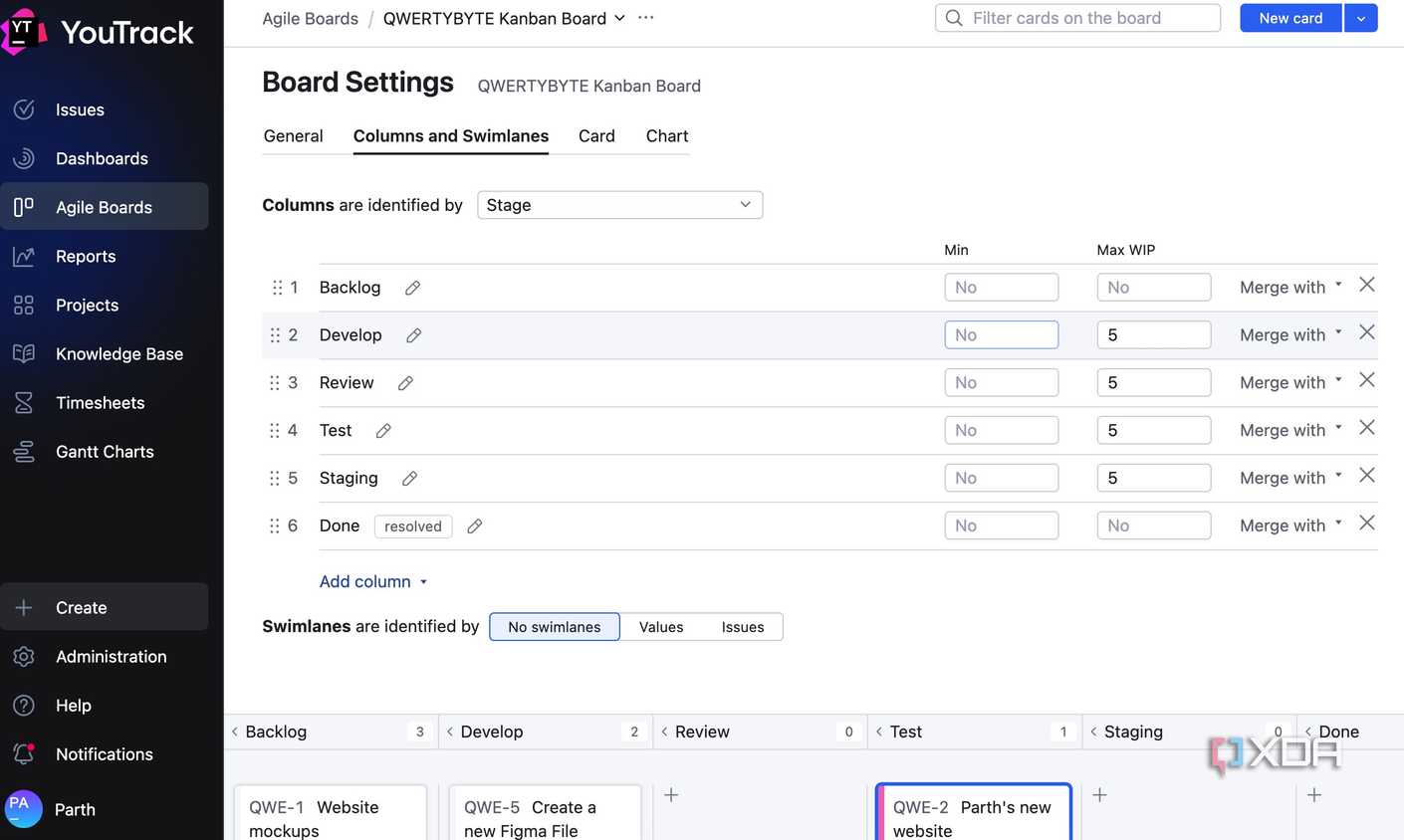Viewport: 1404px width, 840px height.
Task: Open Gantt Charts in the sidebar
Action: tap(104, 451)
